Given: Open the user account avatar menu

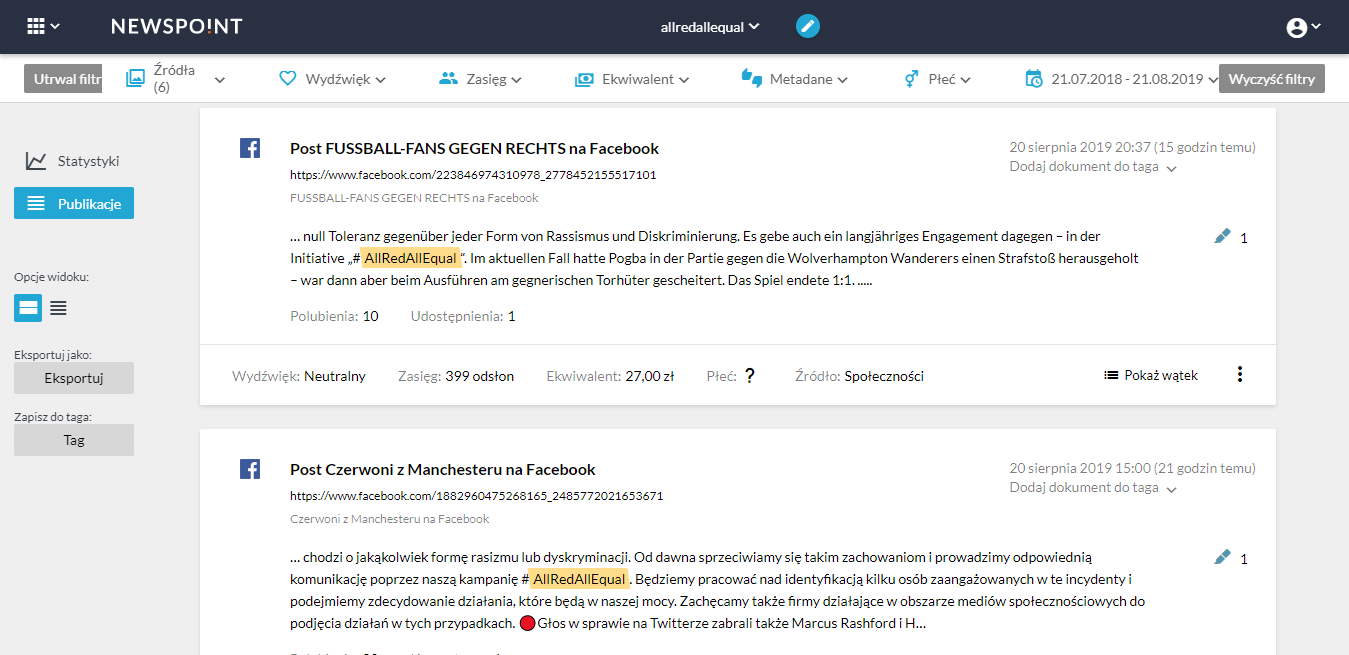Looking at the screenshot, I should coord(1297,27).
